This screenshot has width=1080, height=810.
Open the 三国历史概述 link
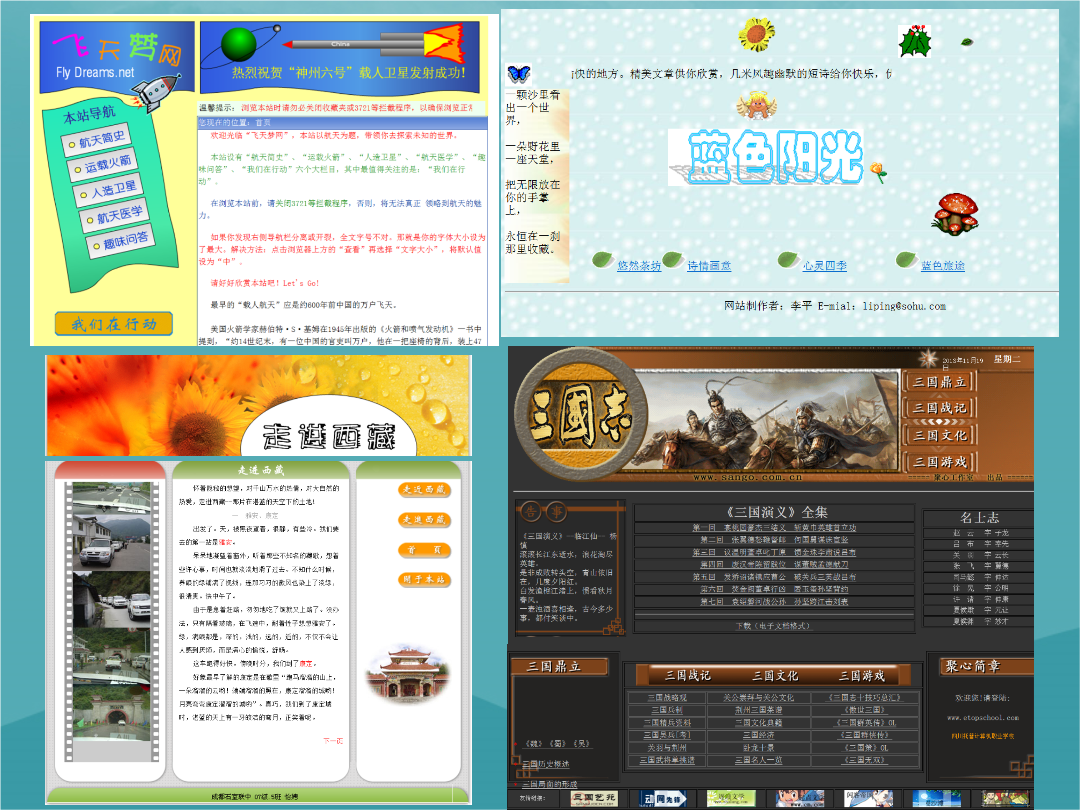click(546, 764)
